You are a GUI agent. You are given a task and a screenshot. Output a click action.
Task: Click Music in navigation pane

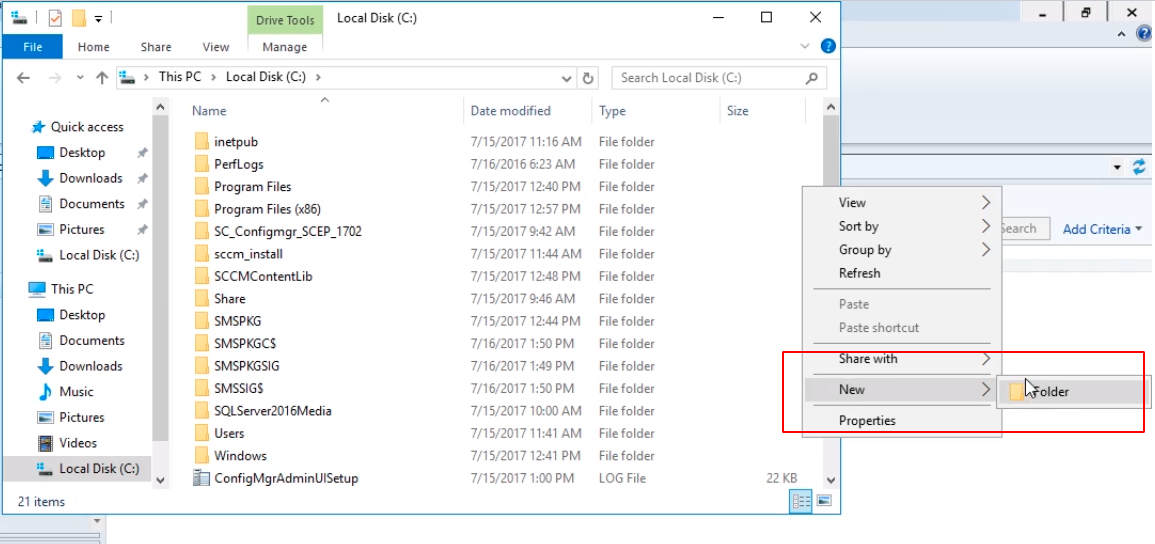[76, 392]
